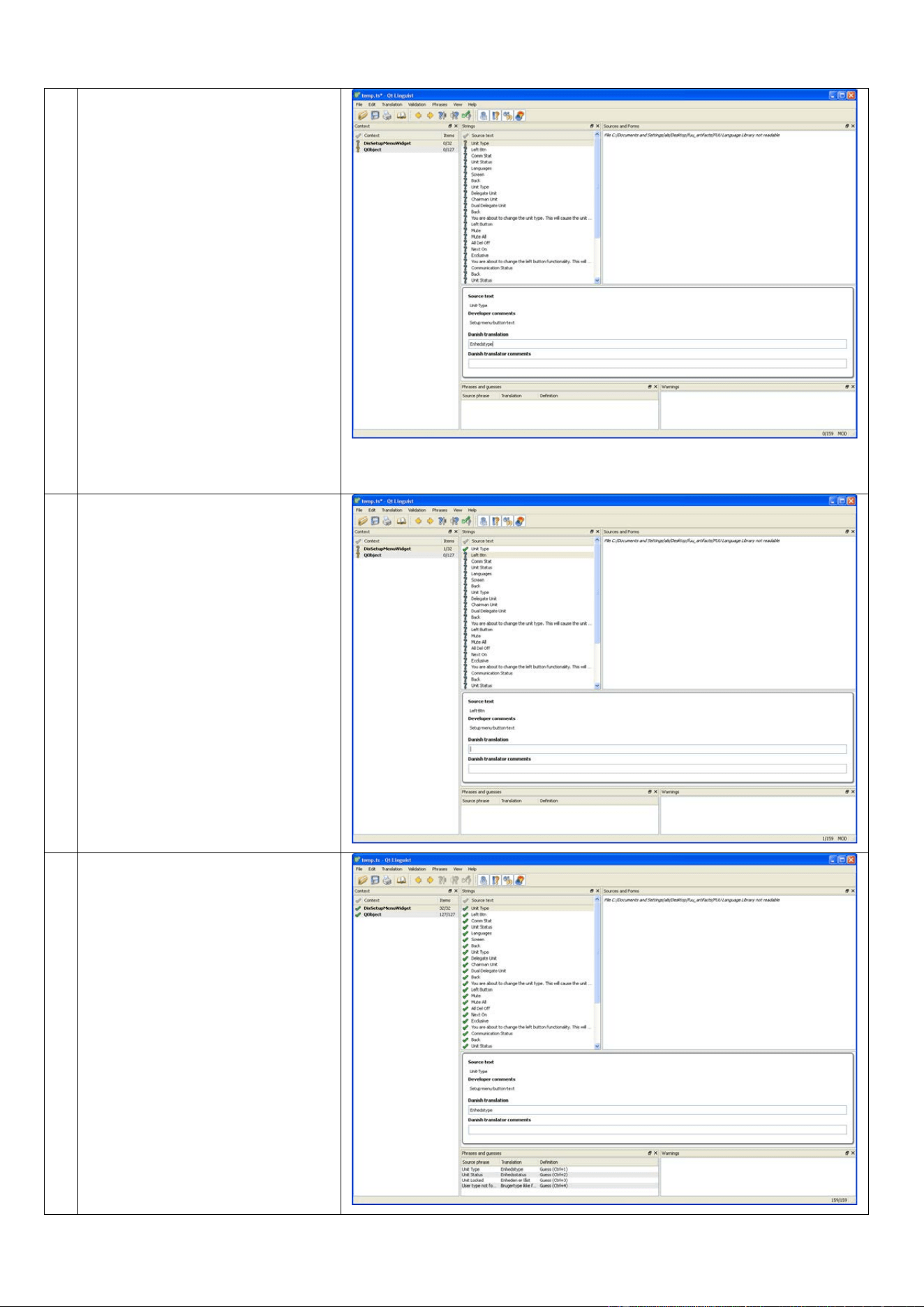Select 'Left Btn' string in first Linguist window
The image size is (924, 1307).
[528, 149]
